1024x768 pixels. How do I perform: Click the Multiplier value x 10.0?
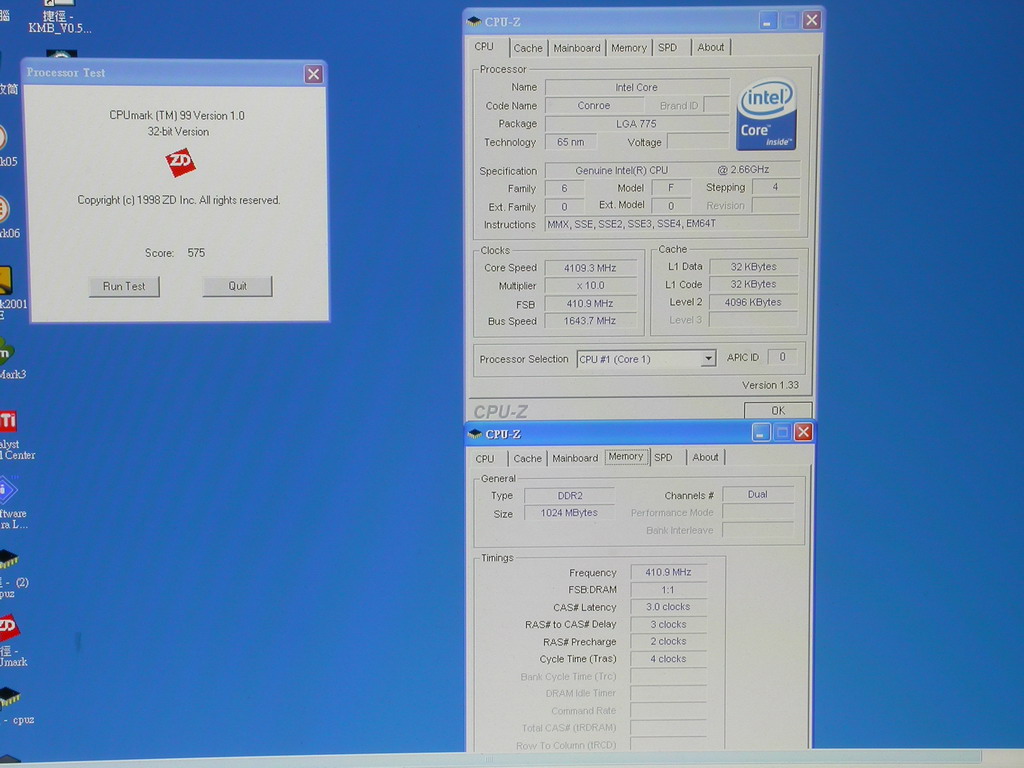pyautogui.click(x=590, y=285)
